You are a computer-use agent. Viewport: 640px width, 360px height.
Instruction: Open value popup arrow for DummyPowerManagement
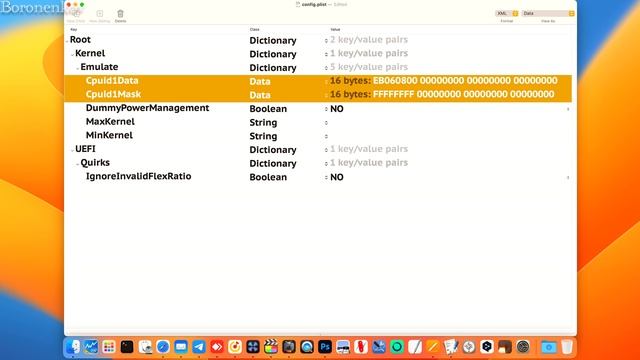tap(568, 109)
